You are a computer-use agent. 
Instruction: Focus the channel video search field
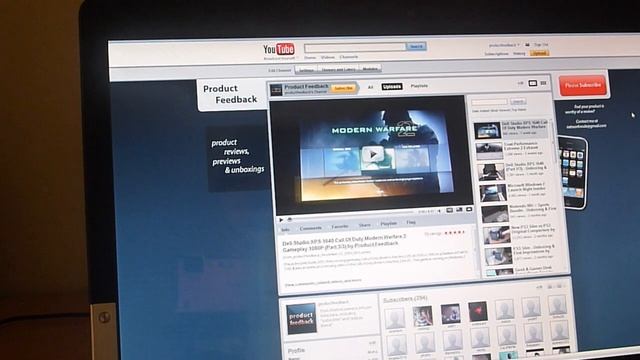(x=489, y=102)
